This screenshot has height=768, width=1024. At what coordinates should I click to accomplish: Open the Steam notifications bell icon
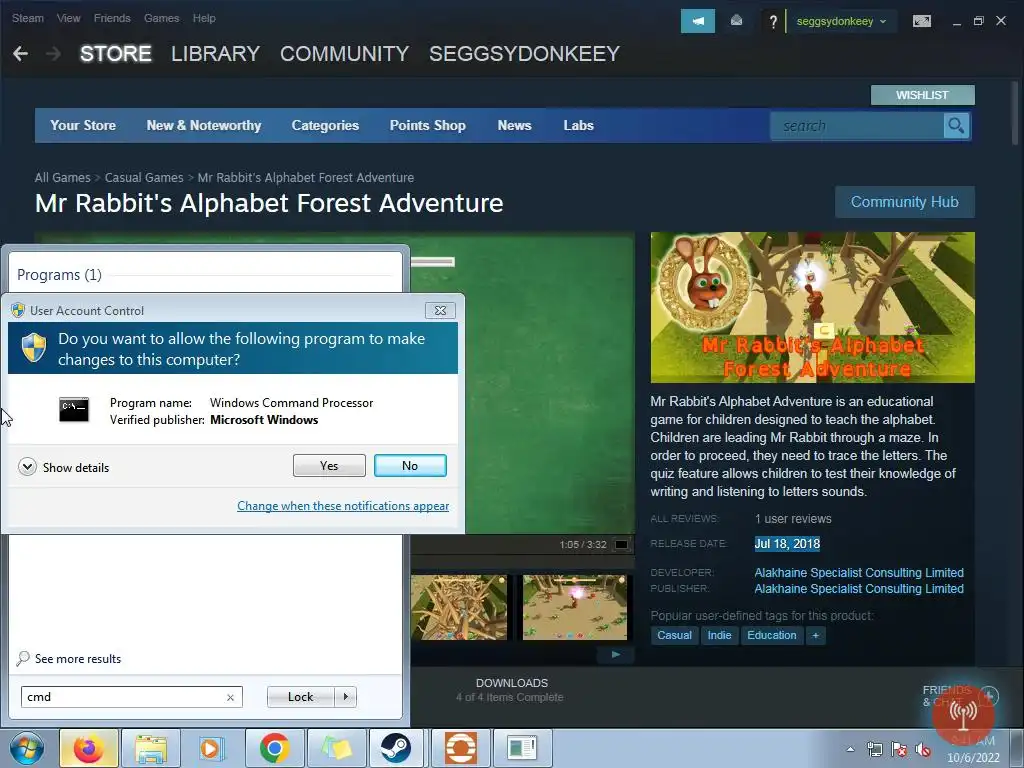click(736, 21)
